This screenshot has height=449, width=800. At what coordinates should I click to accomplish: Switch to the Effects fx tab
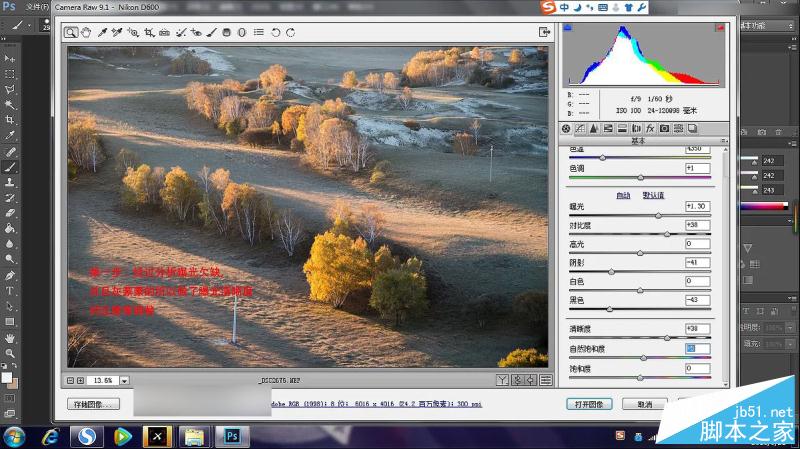[650, 129]
